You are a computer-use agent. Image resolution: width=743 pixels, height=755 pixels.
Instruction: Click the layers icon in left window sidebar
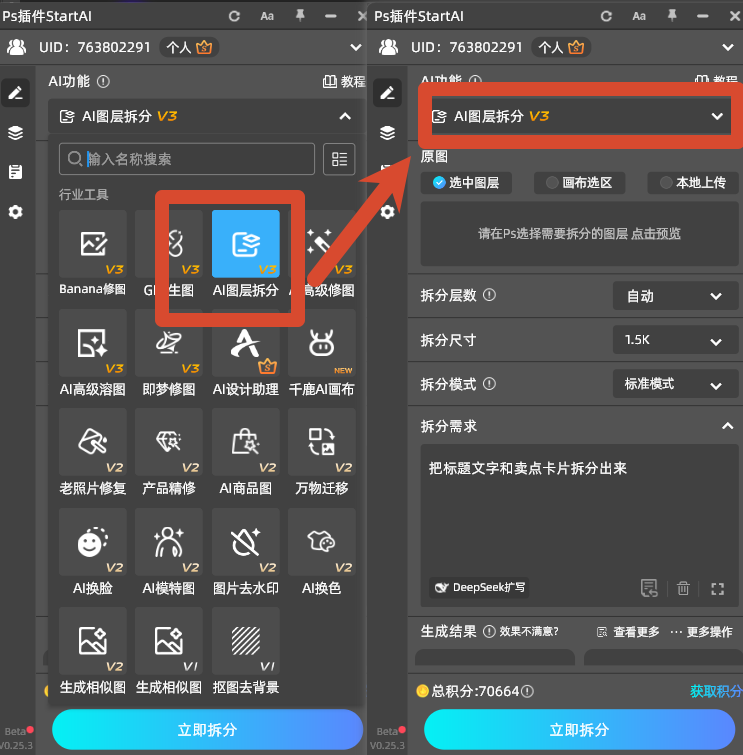(x=15, y=132)
